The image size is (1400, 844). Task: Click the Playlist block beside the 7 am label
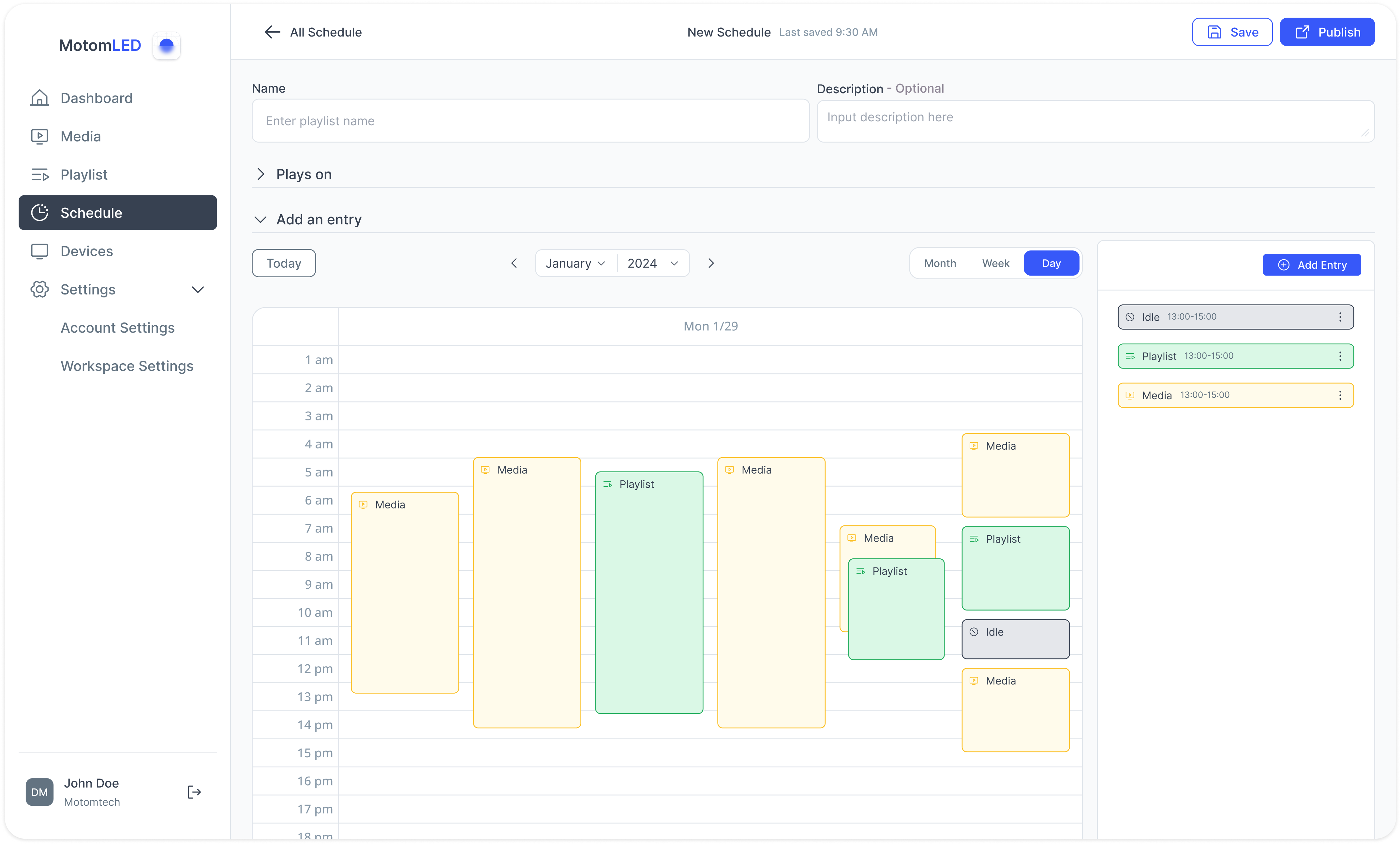[1016, 568]
